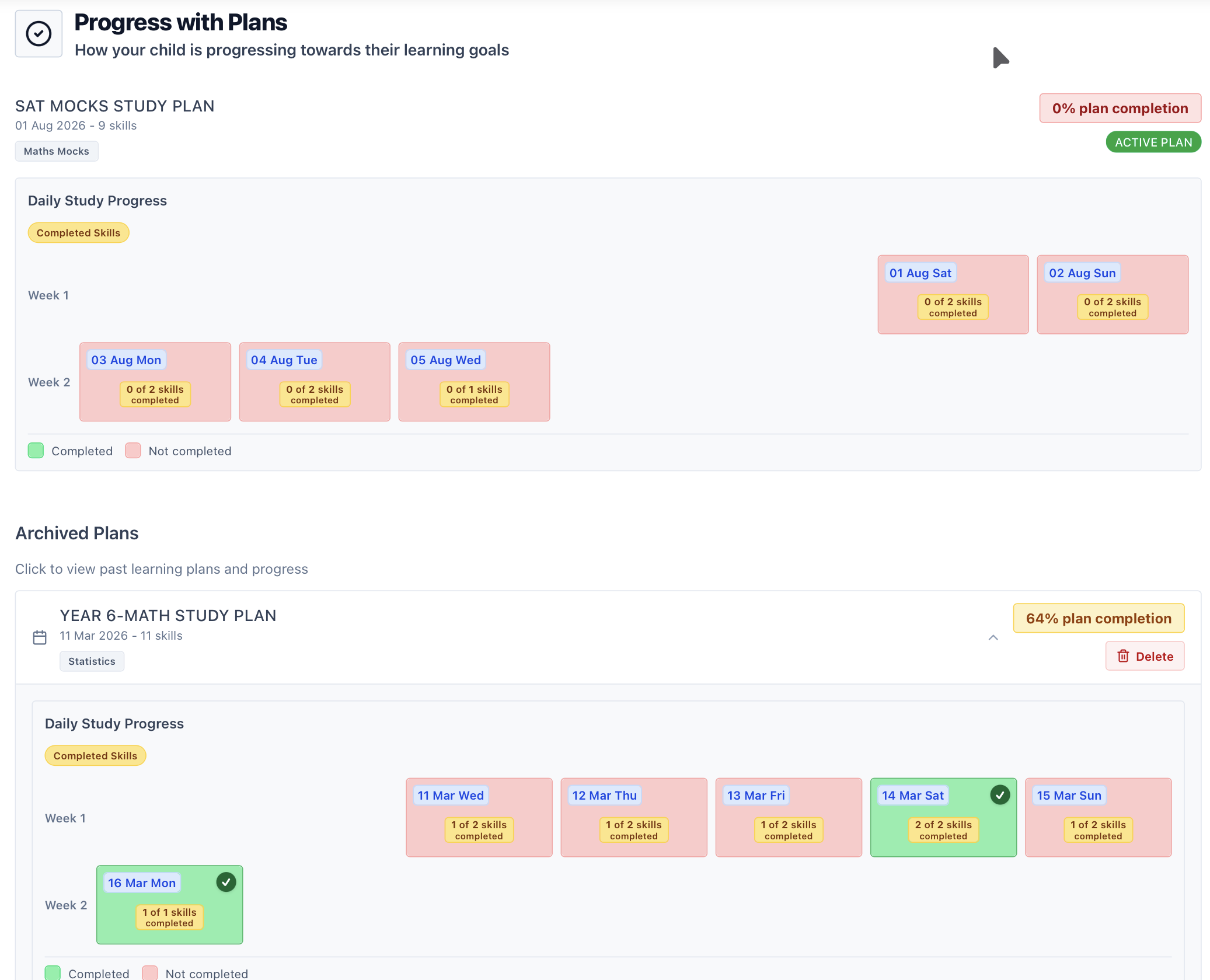Open the 12 Mar Thu day card
Image resolution: width=1210 pixels, height=980 pixels.
click(x=634, y=818)
